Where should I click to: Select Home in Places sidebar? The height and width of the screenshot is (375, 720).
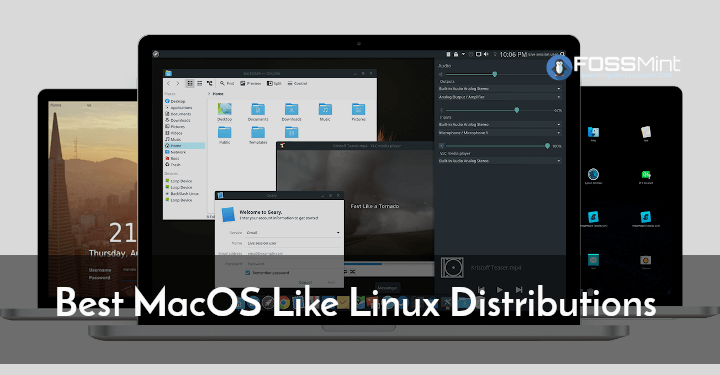(185, 146)
